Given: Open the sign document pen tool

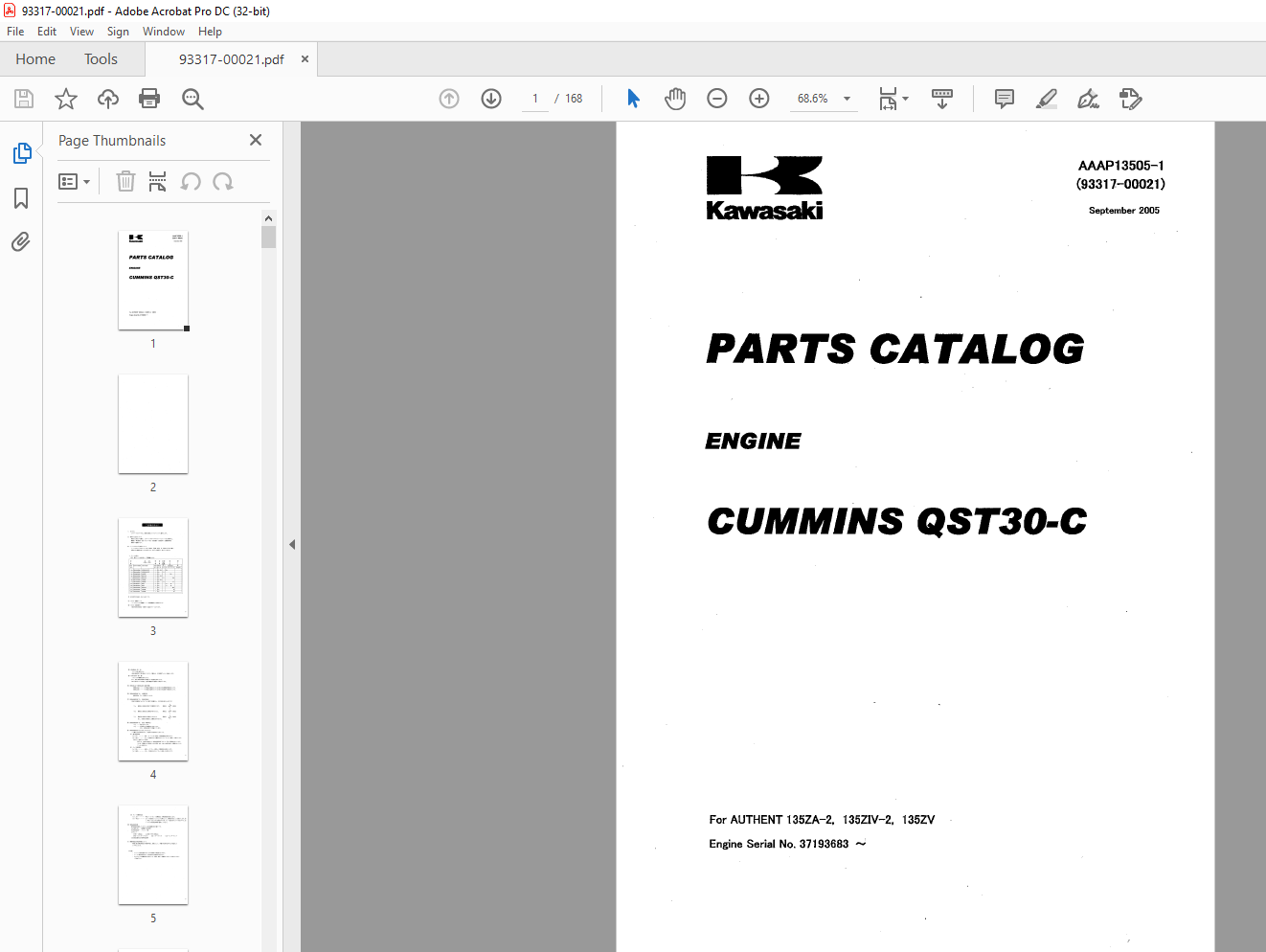Looking at the screenshot, I should (1089, 99).
